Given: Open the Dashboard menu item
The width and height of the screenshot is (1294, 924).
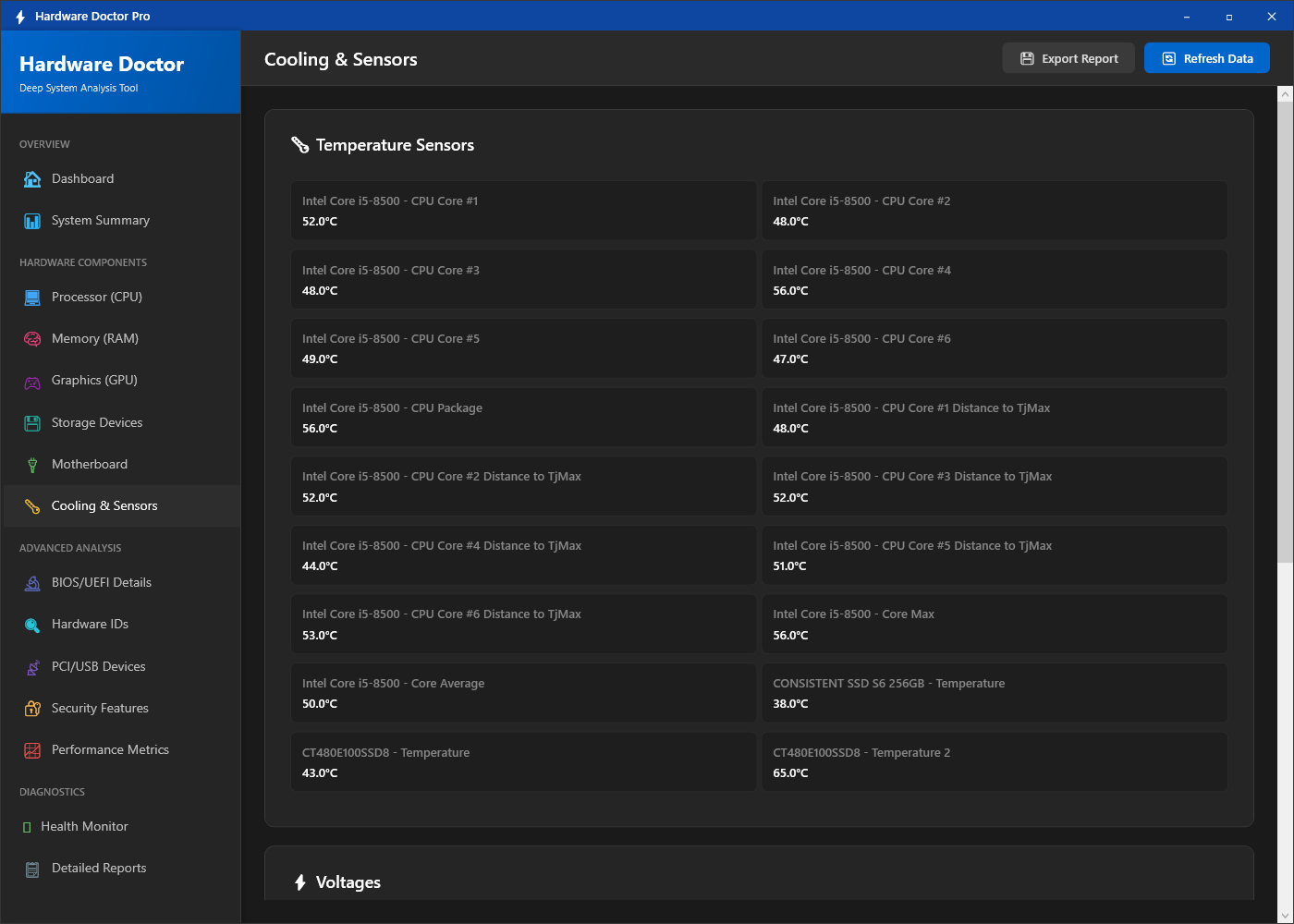Looking at the screenshot, I should point(121,179).
